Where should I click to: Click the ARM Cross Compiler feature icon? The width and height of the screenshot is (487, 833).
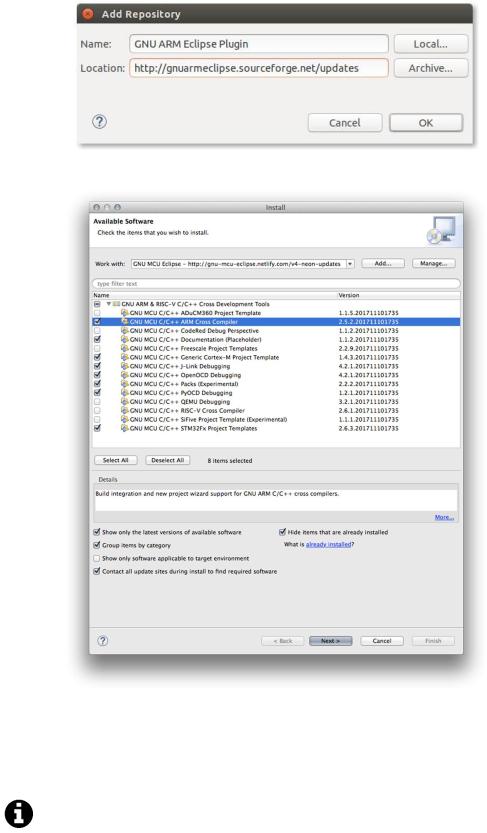[x=125, y=322]
